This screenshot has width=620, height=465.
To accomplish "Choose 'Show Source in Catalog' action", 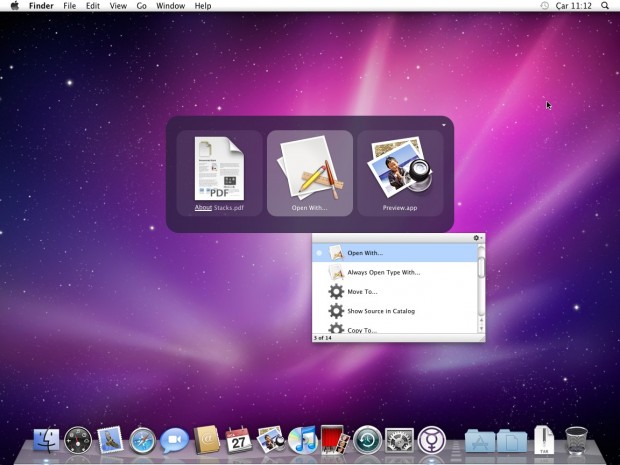I will click(395, 311).
